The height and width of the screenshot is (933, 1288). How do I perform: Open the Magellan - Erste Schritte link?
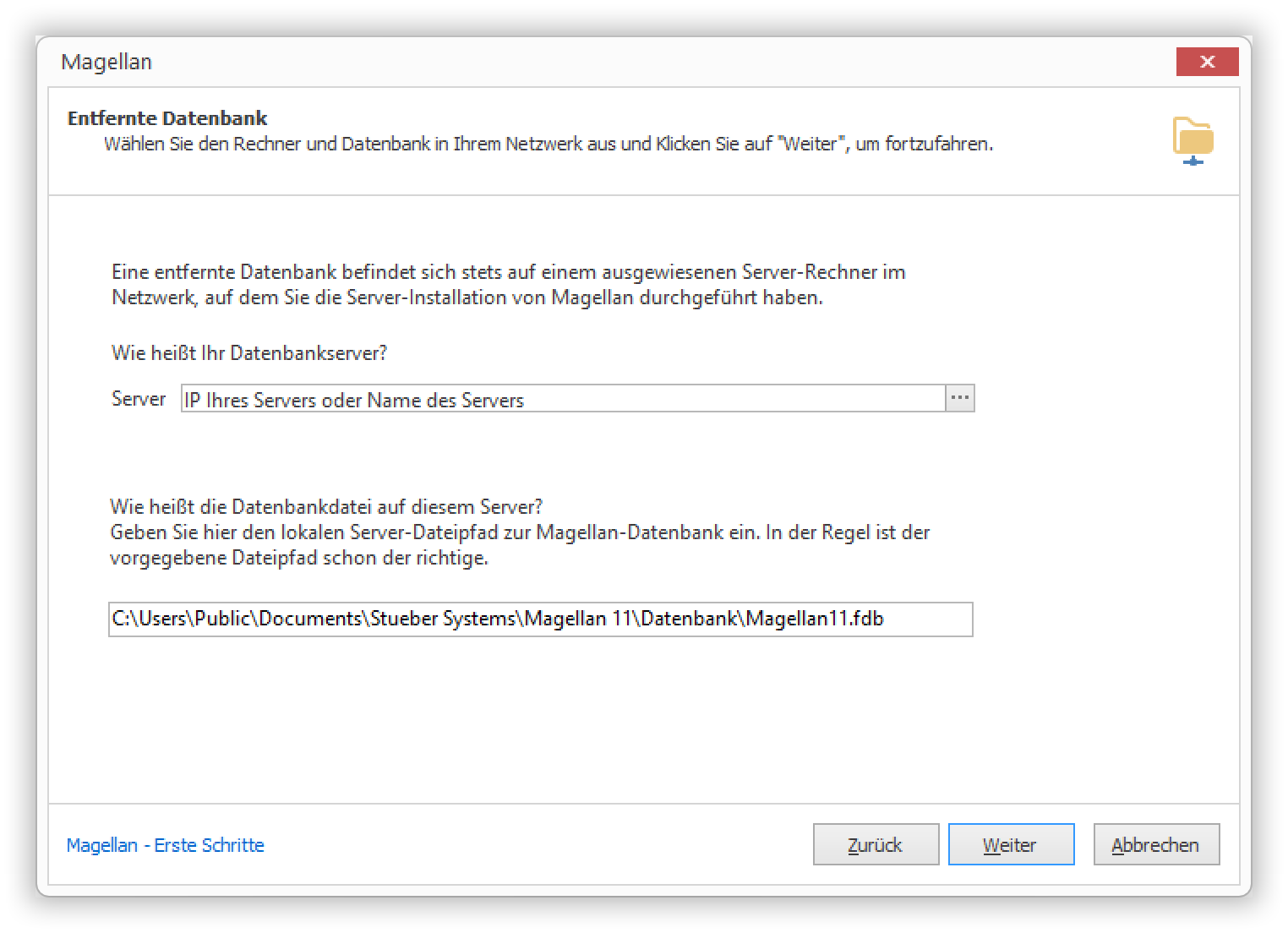[x=166, y=845]
